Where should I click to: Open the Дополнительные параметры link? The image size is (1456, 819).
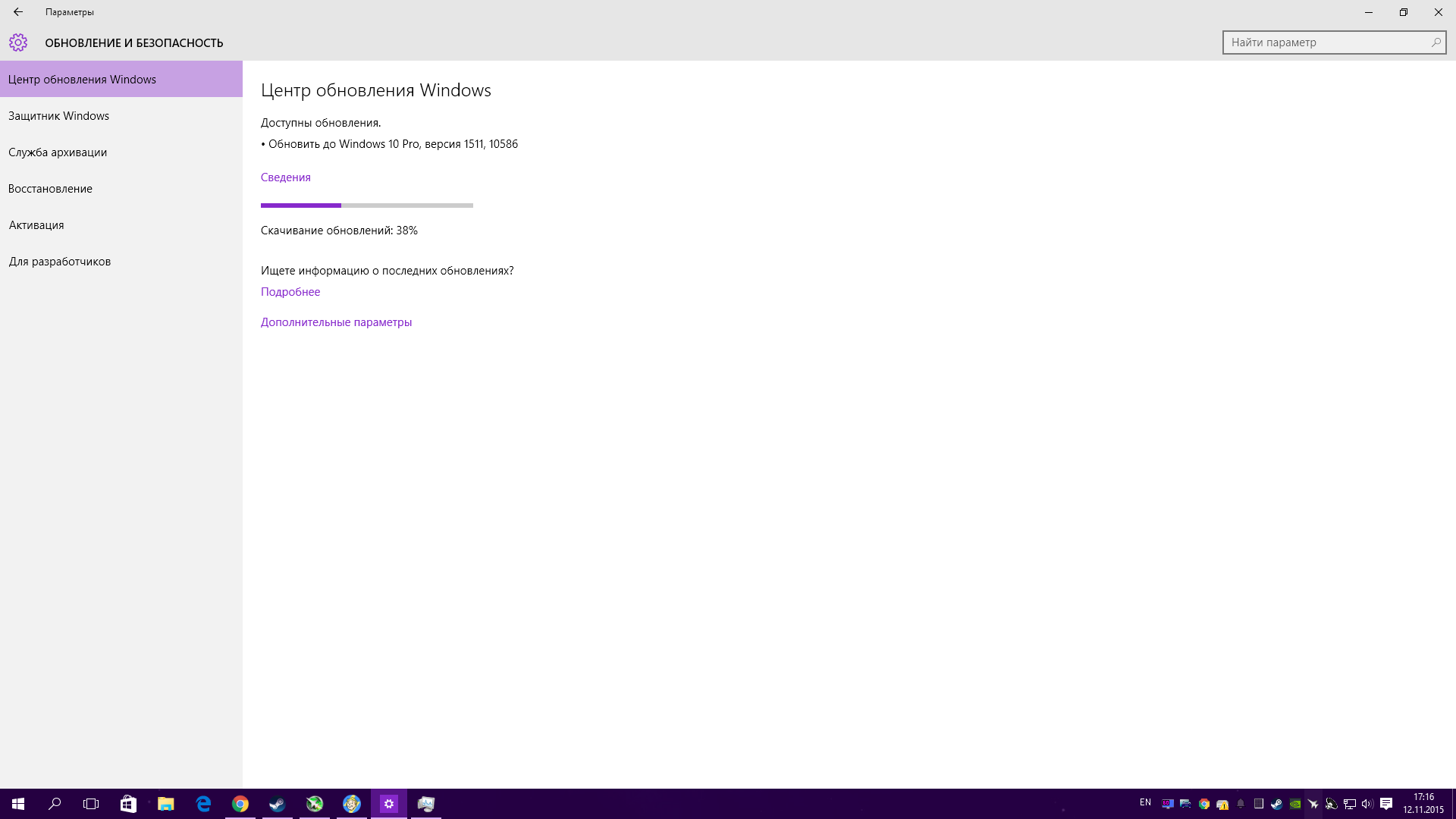point(336,322)
